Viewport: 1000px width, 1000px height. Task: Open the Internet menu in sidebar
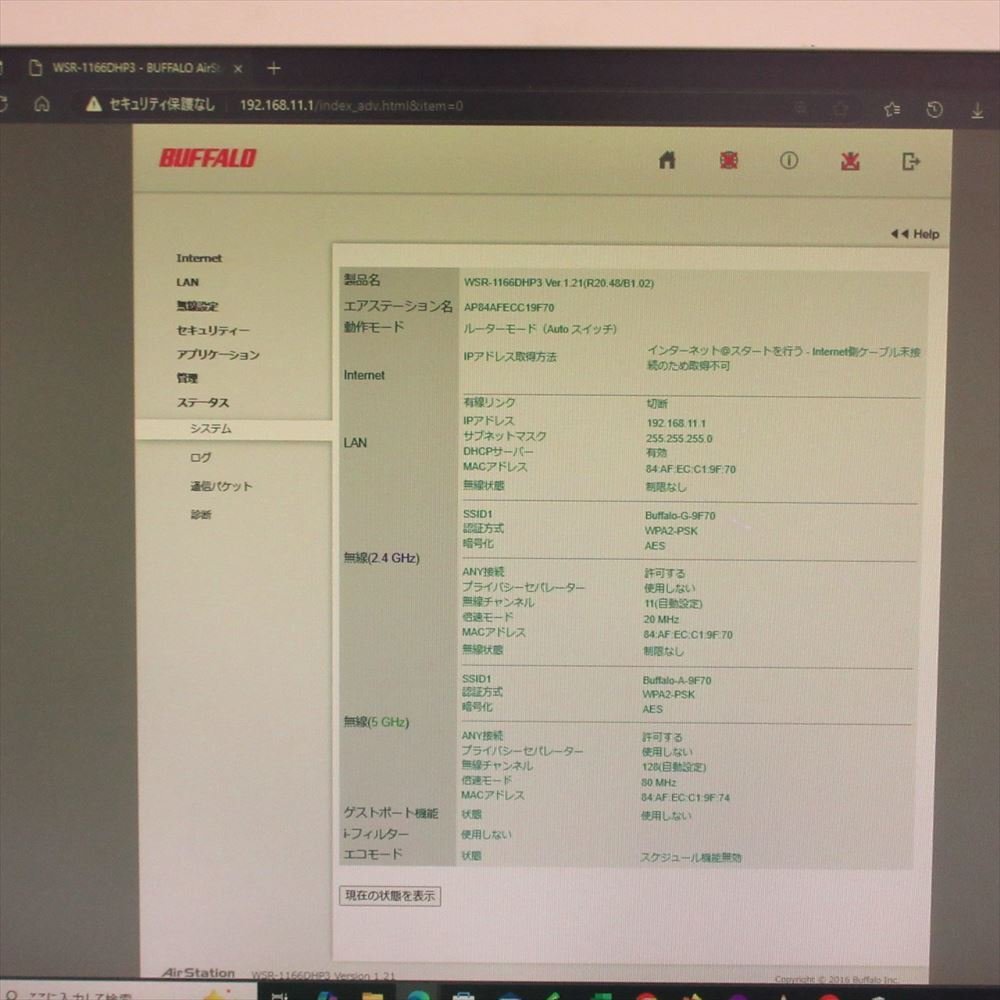tap(199, 258)
